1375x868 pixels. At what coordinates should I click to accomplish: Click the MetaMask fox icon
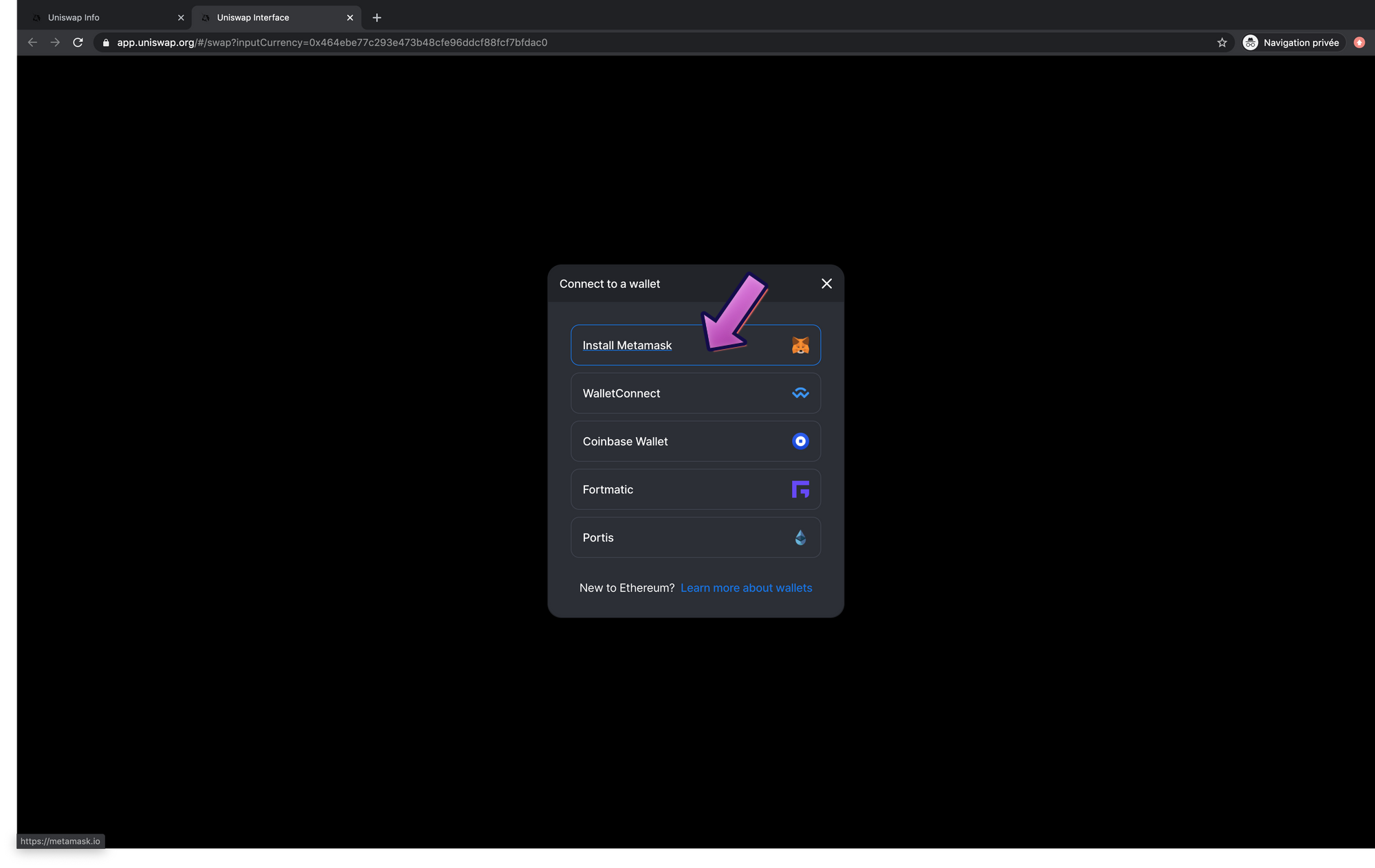800,345
